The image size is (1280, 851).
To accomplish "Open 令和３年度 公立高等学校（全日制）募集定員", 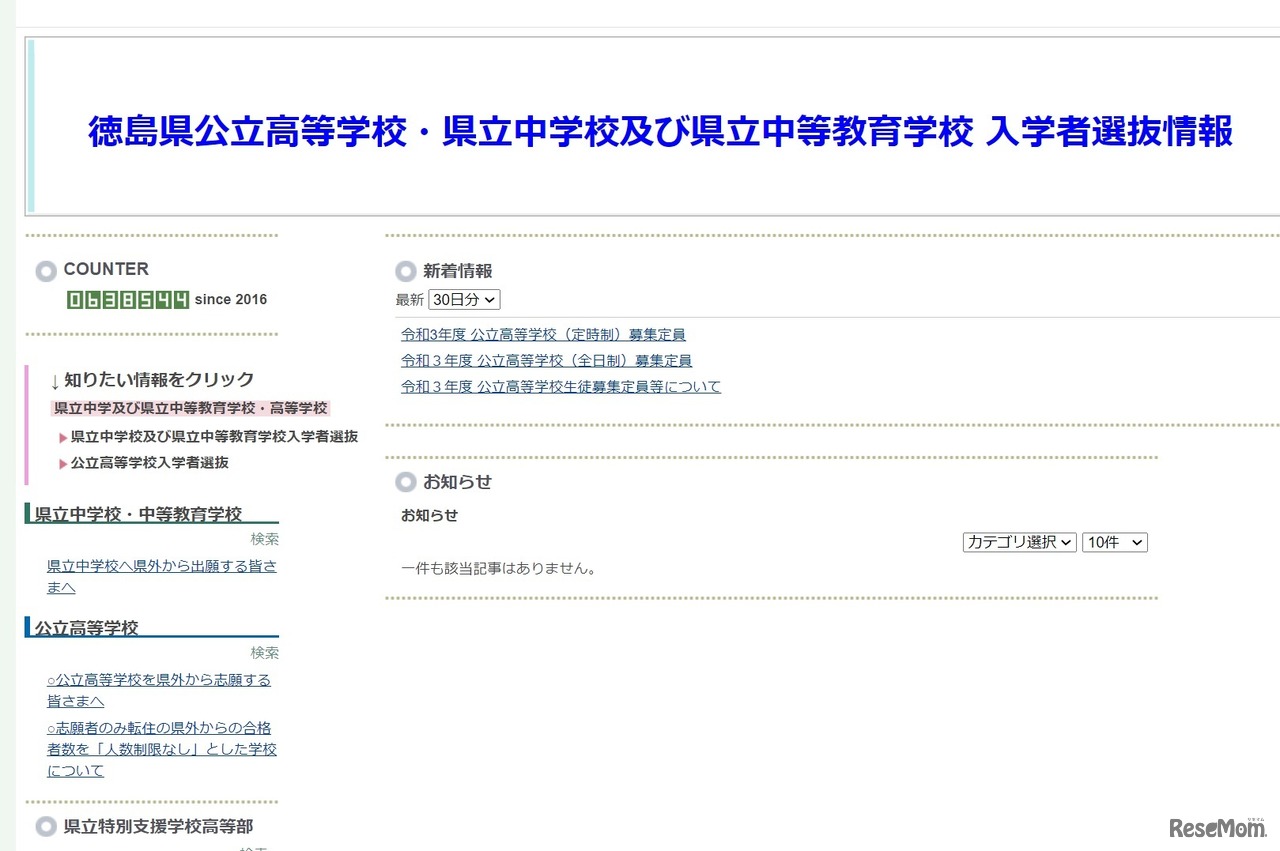I will [x=549, y=360].
